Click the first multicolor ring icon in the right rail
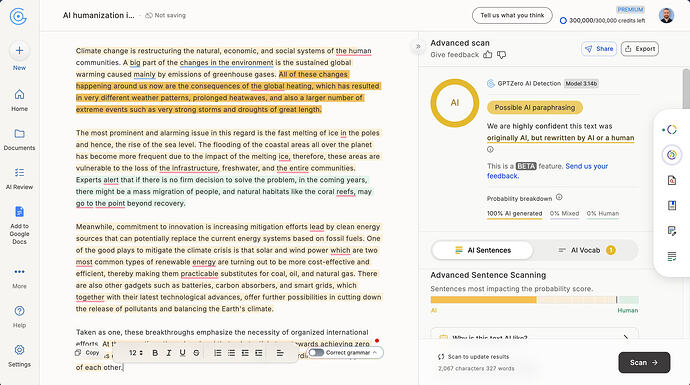690x385 pixels. [671, 129]
